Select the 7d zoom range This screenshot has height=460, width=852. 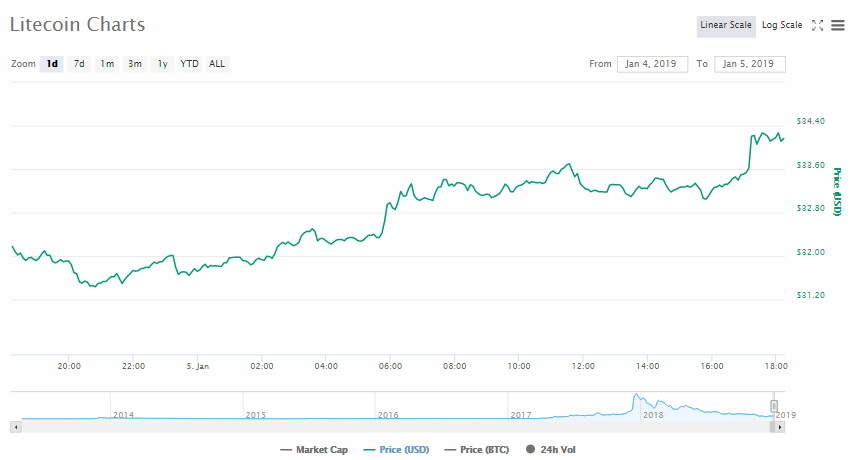click(79, 64)
